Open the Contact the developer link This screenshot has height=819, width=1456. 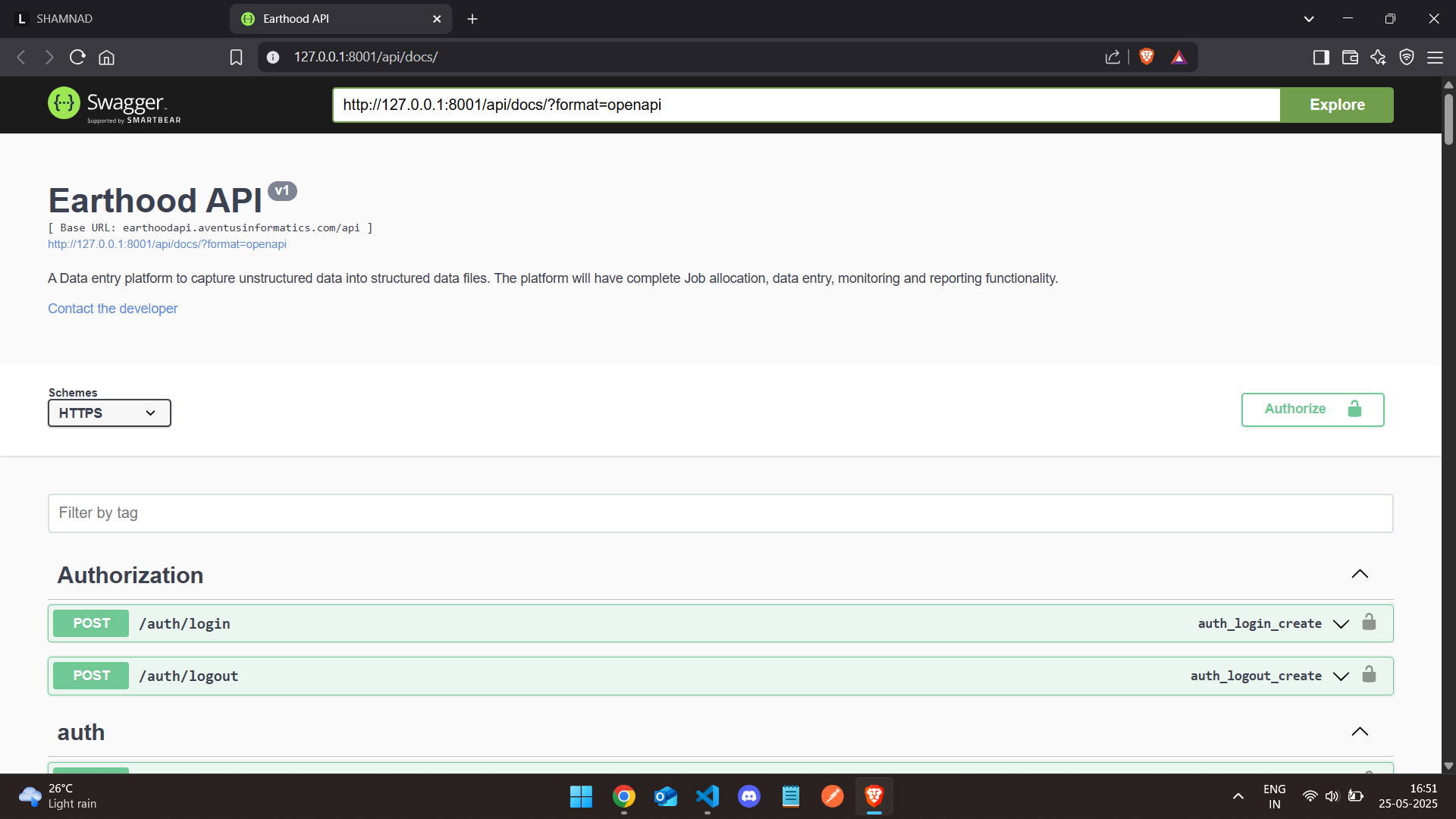[112, 309]
